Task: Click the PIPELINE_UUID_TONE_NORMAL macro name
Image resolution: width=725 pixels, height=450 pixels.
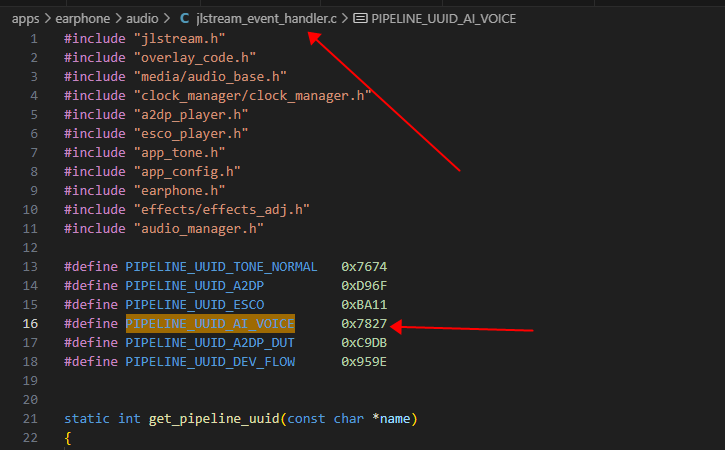Action: point(221,266)
